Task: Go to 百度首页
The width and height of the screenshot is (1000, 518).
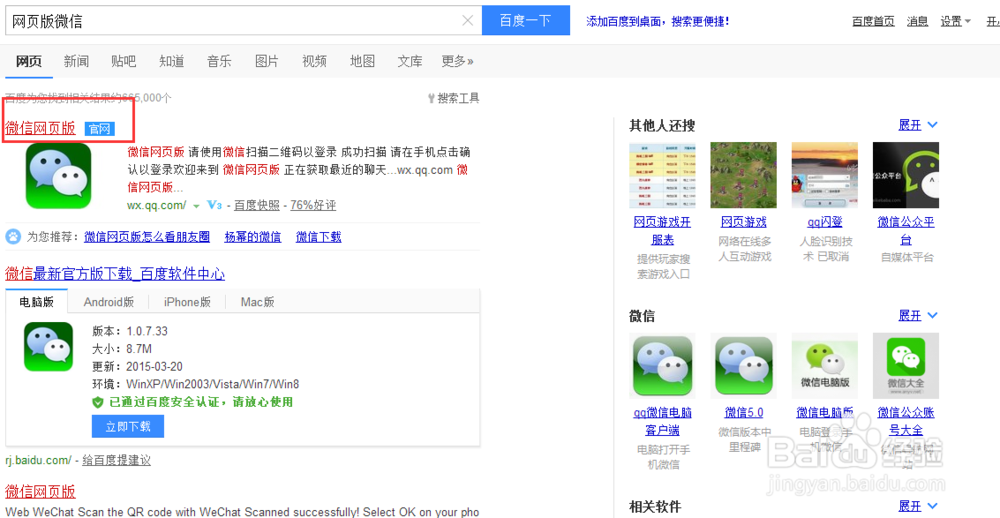Action: [x=873, y=21]
